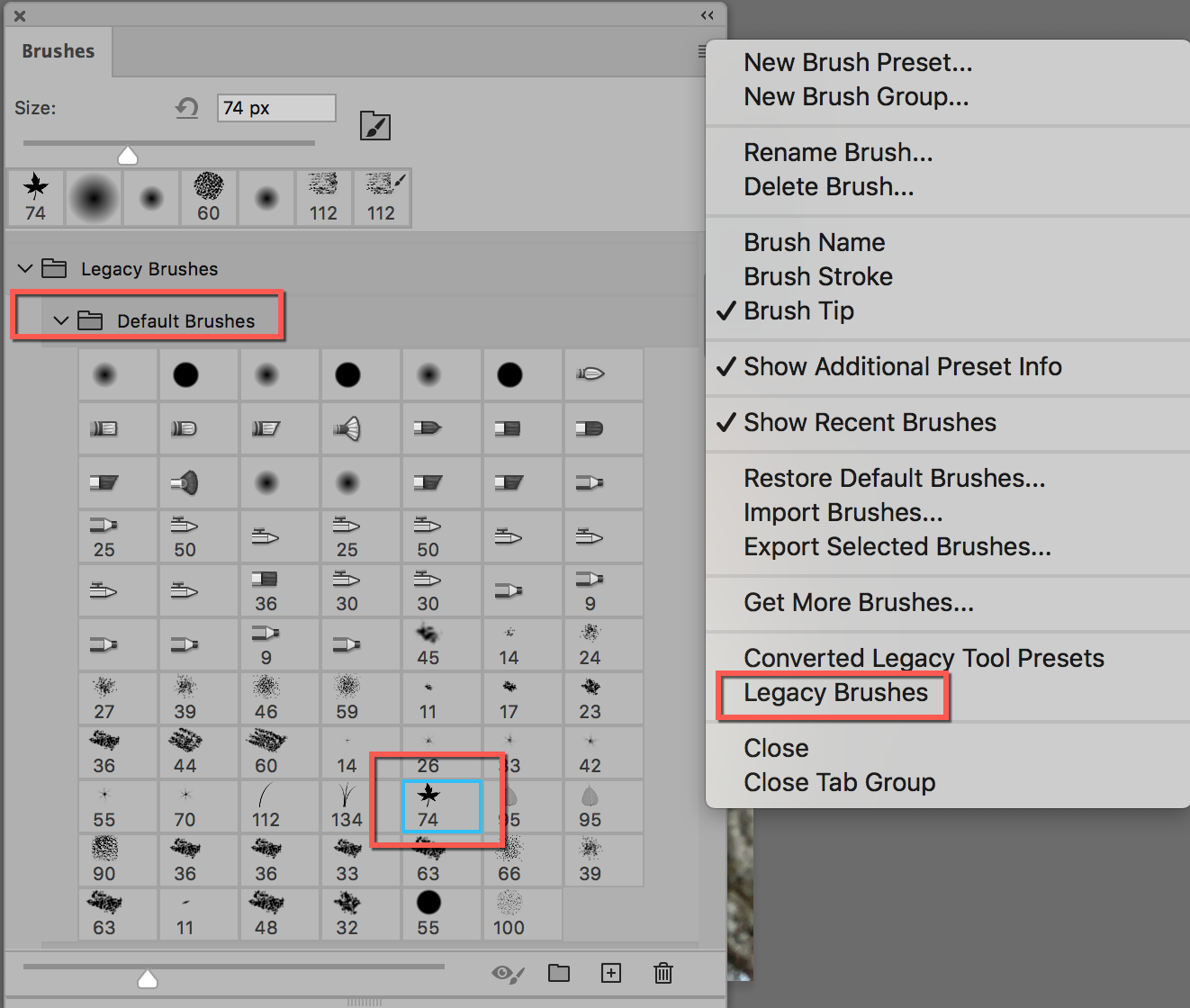Open live brush tip preview icon
1190x1008 pixels.
coord(375,126)
